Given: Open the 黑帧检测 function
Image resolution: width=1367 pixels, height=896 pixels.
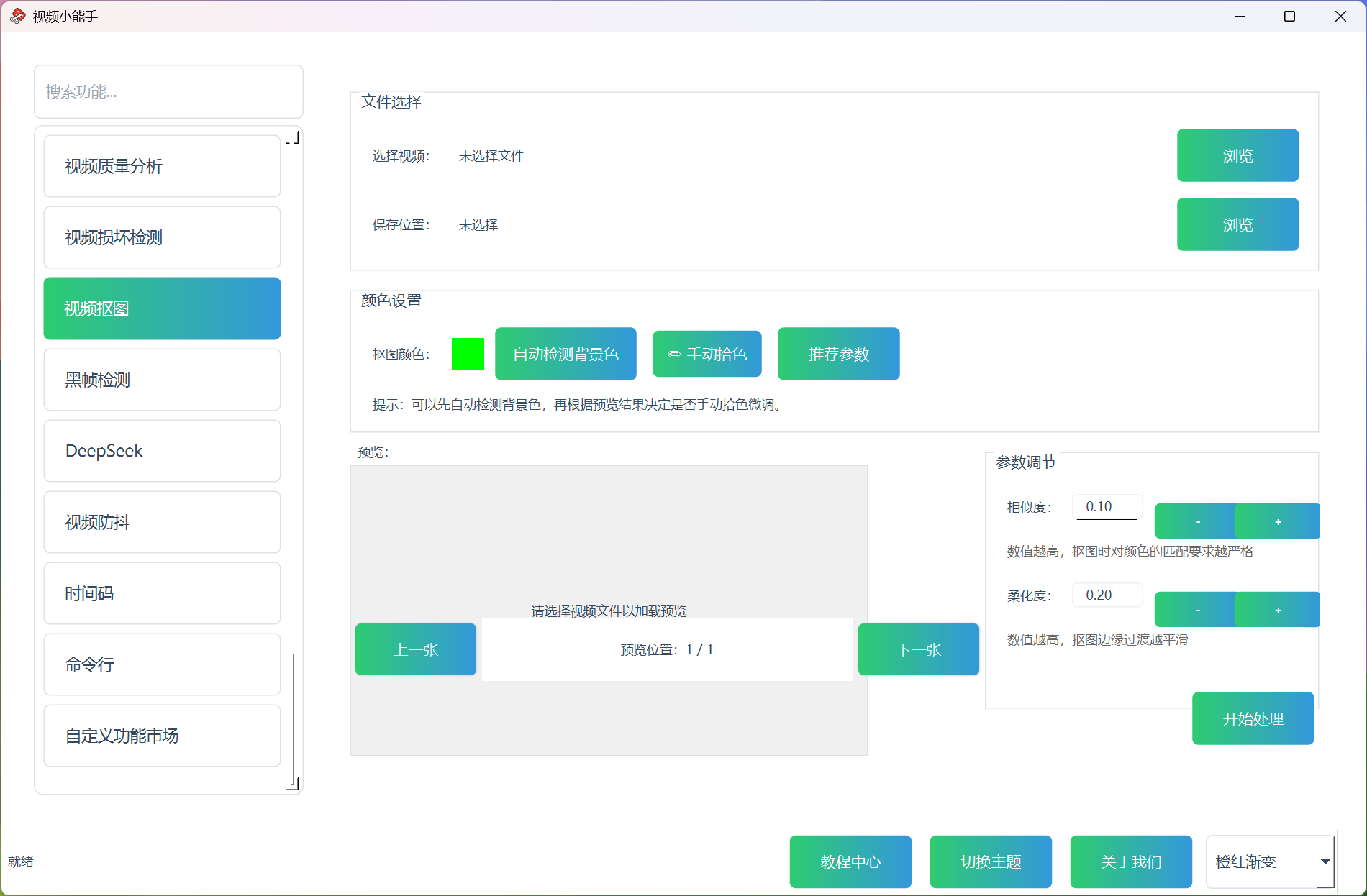Looking at the screenshot, I should 162,380.
